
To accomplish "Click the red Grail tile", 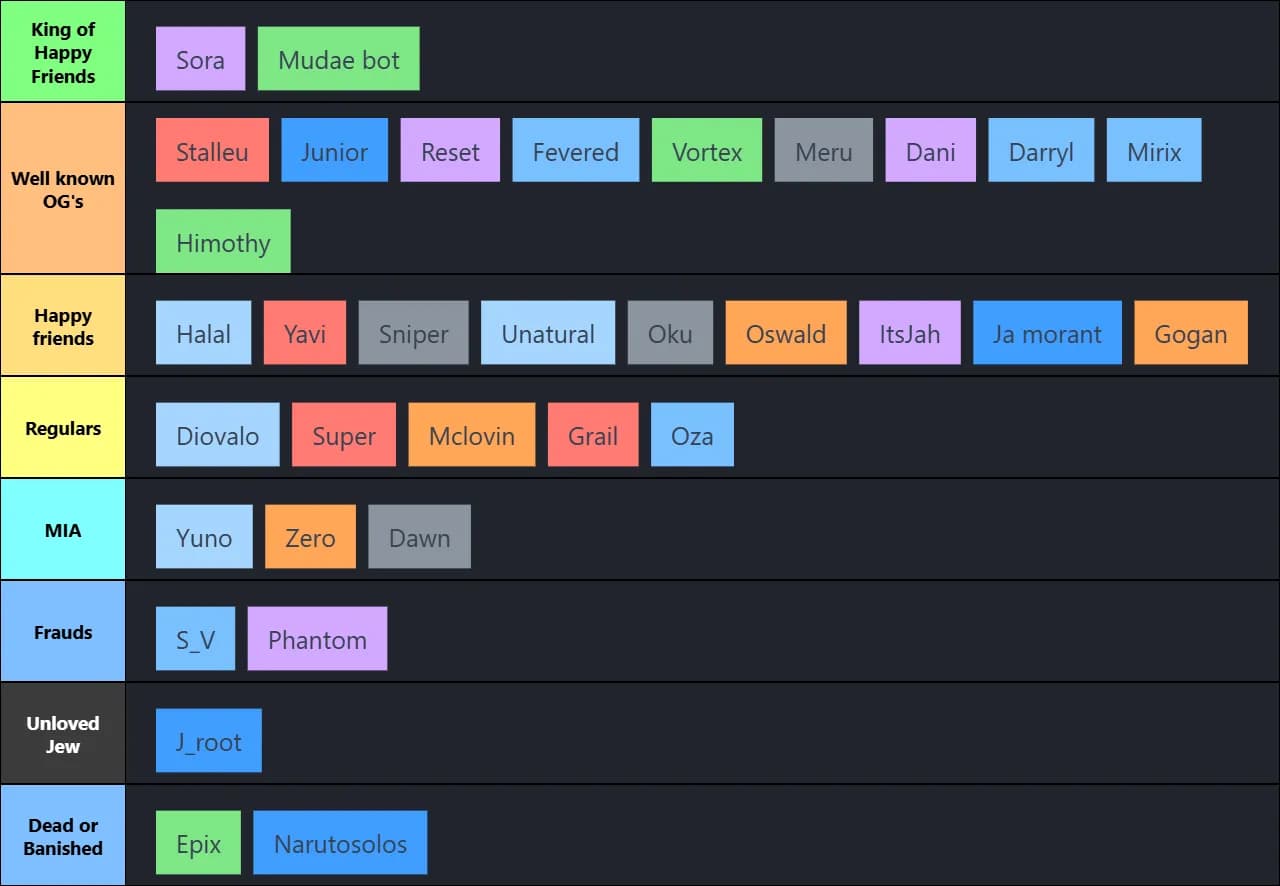I will tap(592, 435).
